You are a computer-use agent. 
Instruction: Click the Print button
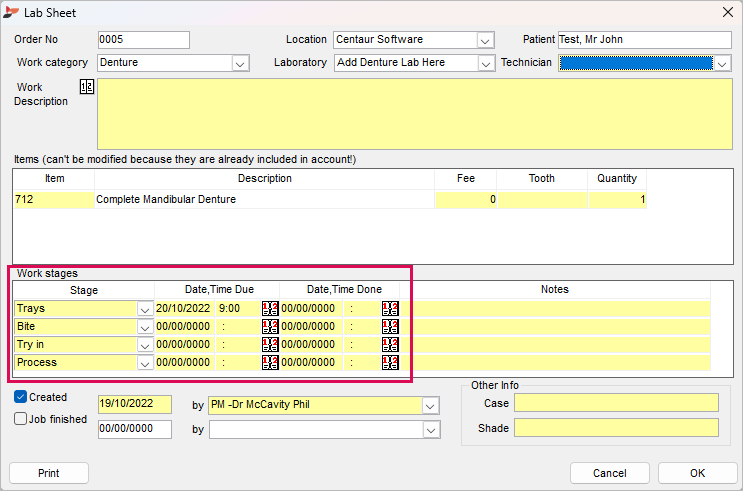coord(49,473)
